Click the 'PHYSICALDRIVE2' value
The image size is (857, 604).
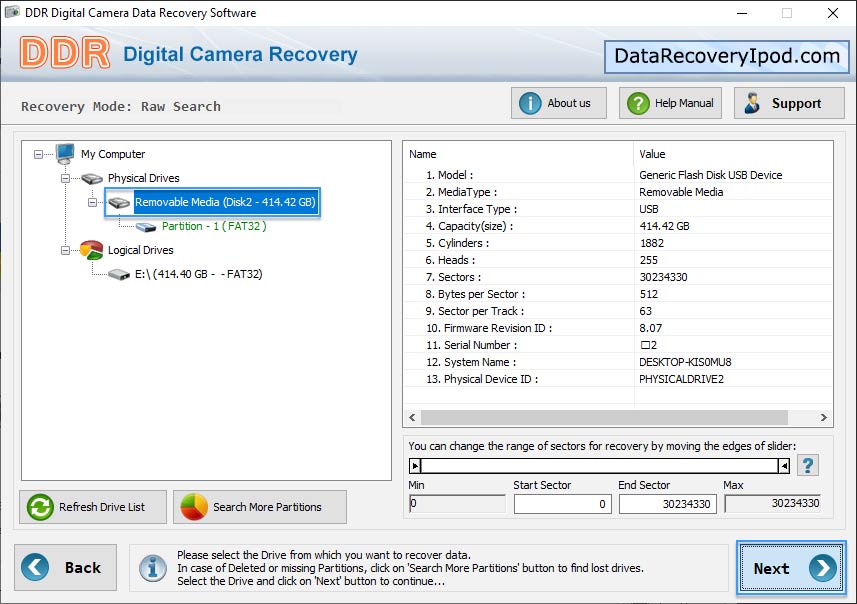click(x=682, y=379)
